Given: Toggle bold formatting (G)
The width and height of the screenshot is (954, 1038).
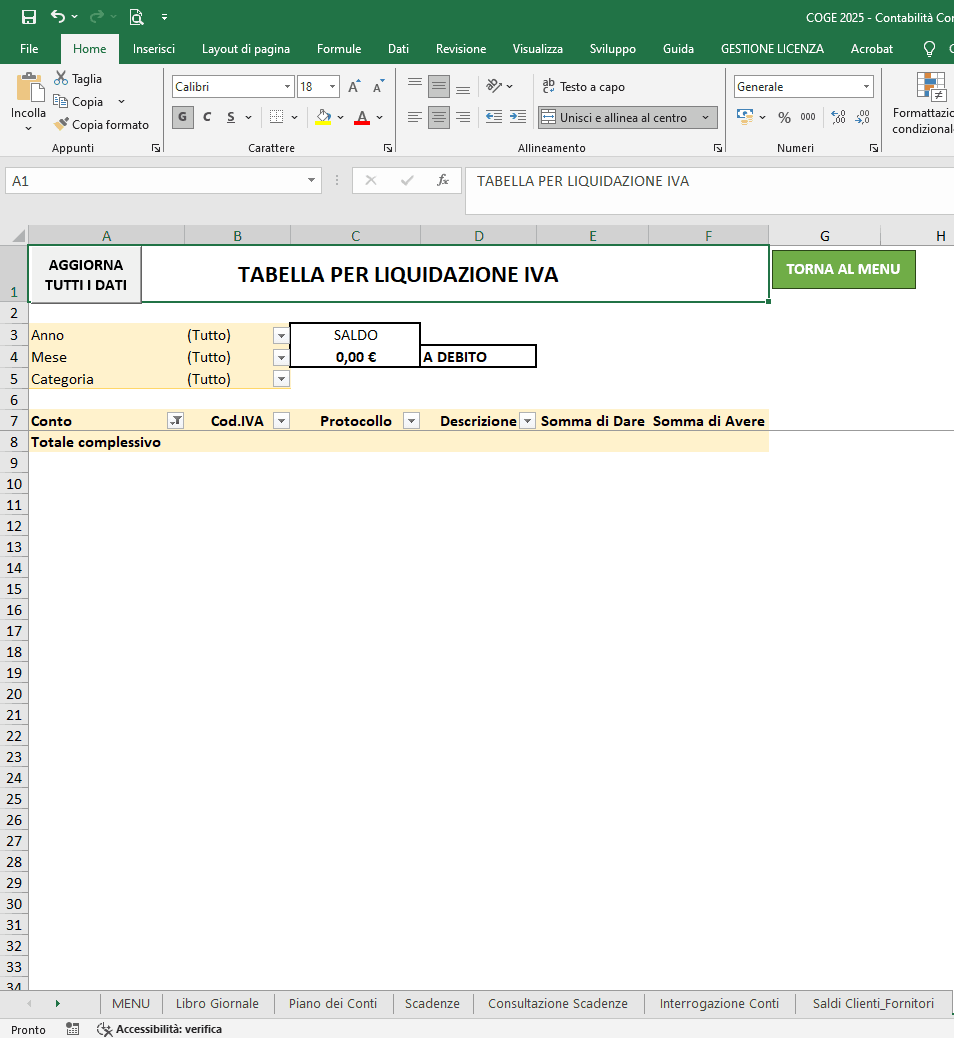Looking at the screenshot, I should [183, 117].
